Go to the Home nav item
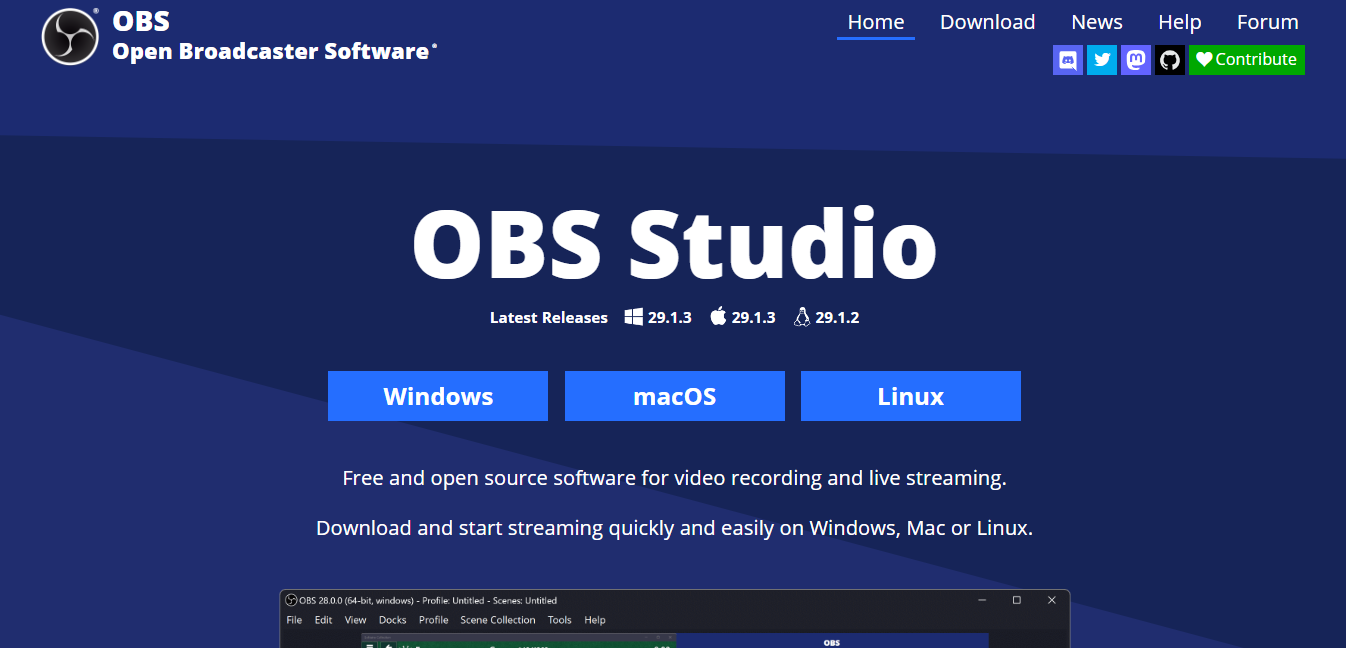Image resolution: width=1346 pixels, height=648 pixels. (x=875, y=22)
